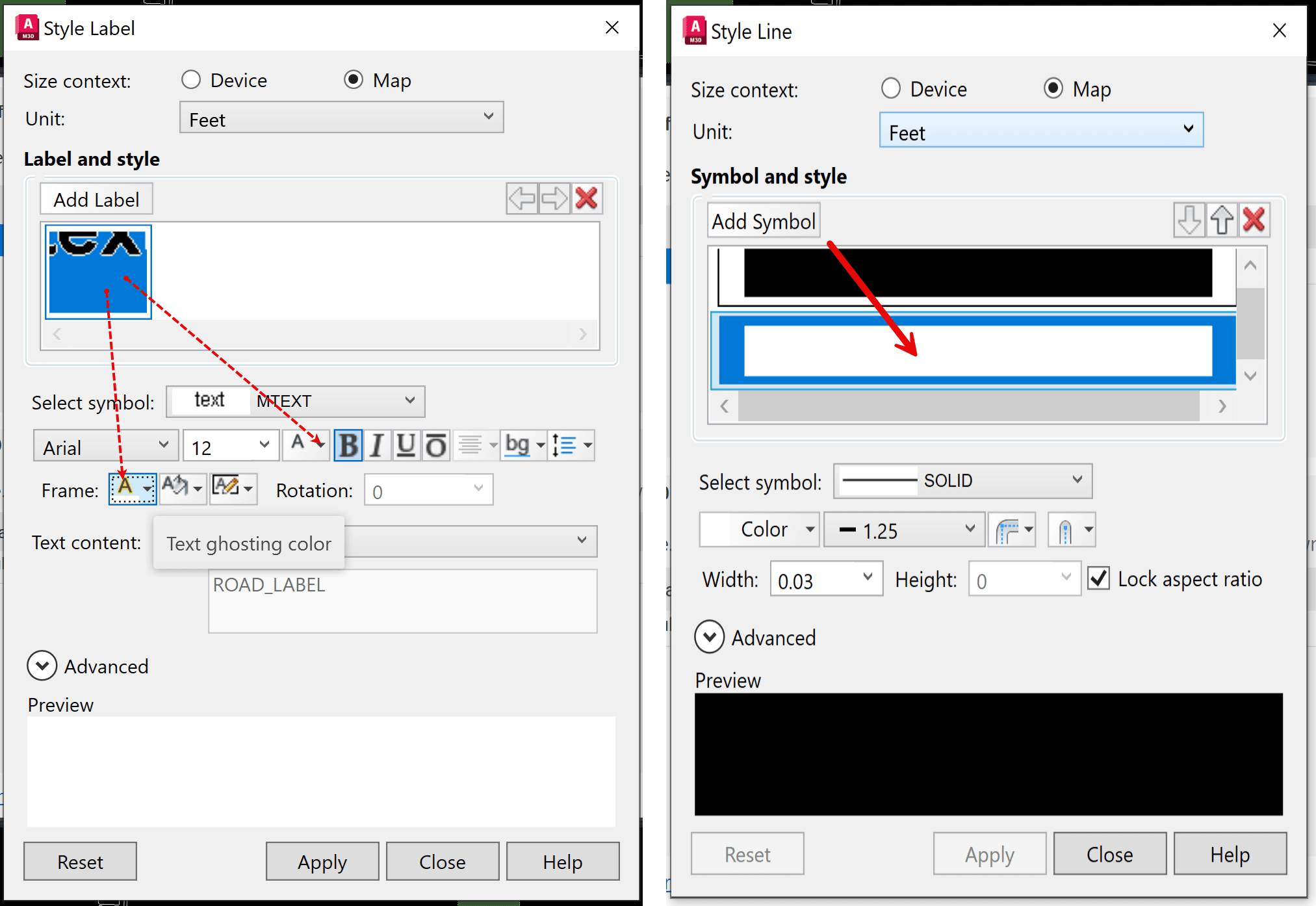Delete selected symbol with red X
The height and width of the screenshot is (906, 1316).
click(1254, 220)
